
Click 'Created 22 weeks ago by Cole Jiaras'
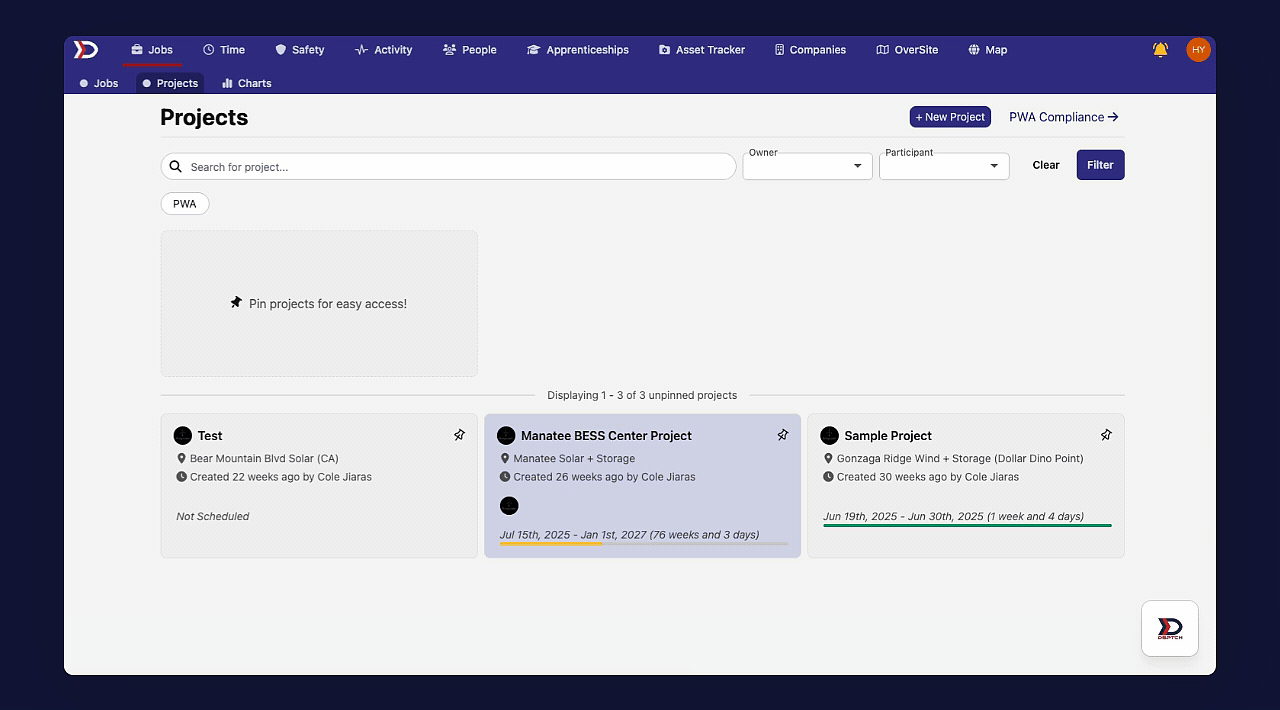pyautogui.click(x=281, y=477)
